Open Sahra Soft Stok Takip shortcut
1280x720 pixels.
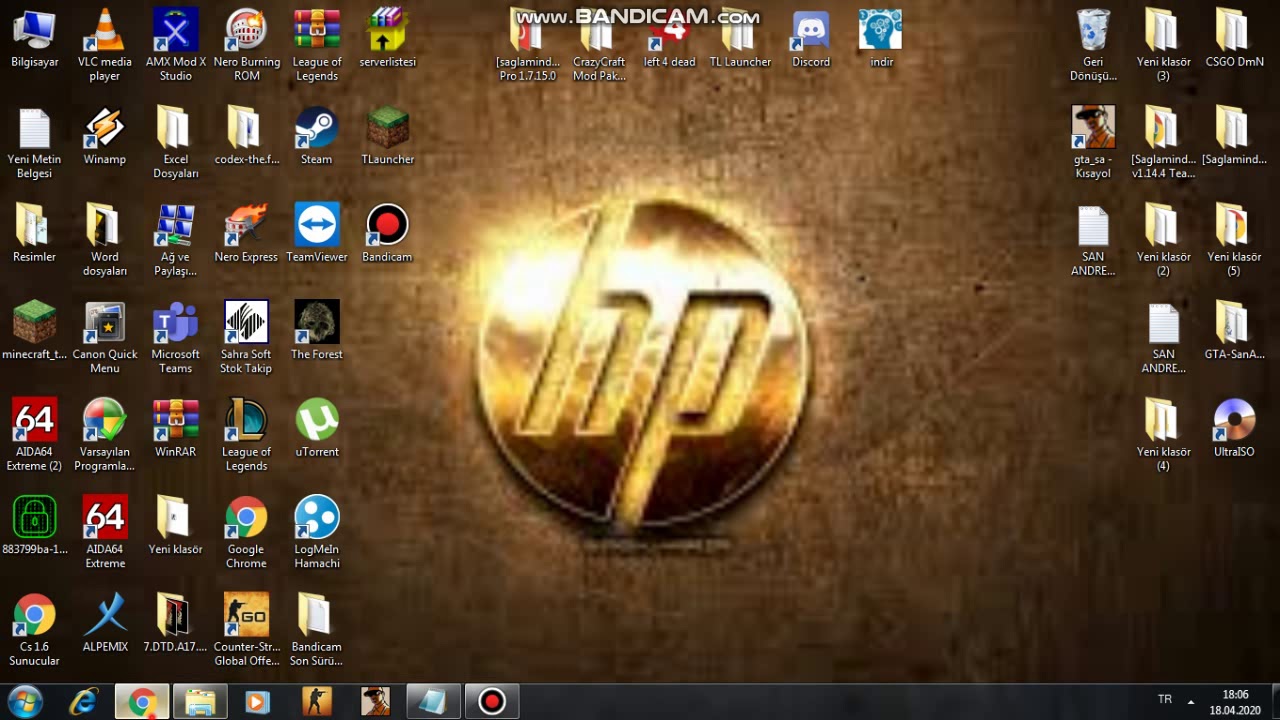click(x=246, y=337)
